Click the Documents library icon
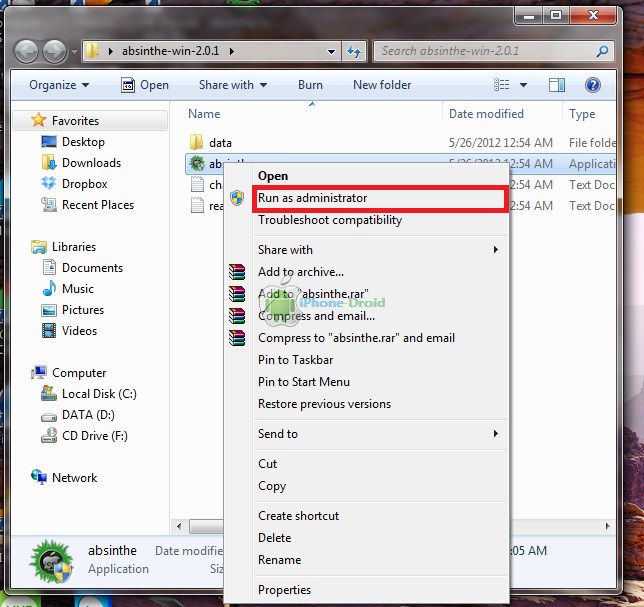This screenshot has width=644, height=607. (49, 267)
